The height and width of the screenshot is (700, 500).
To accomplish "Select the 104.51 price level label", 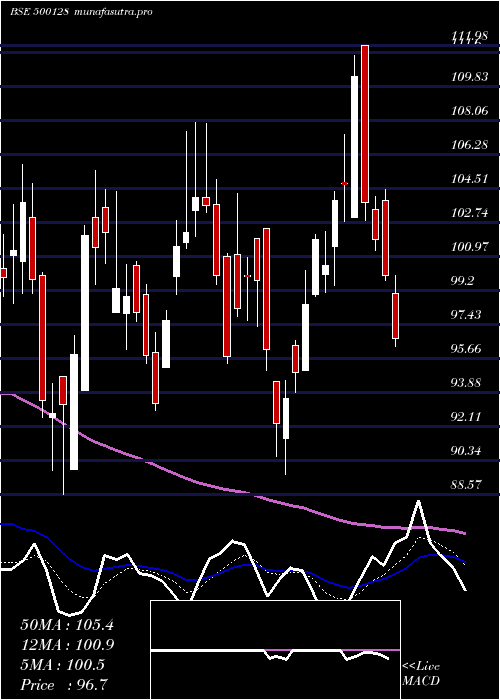I will pos(469,179).
